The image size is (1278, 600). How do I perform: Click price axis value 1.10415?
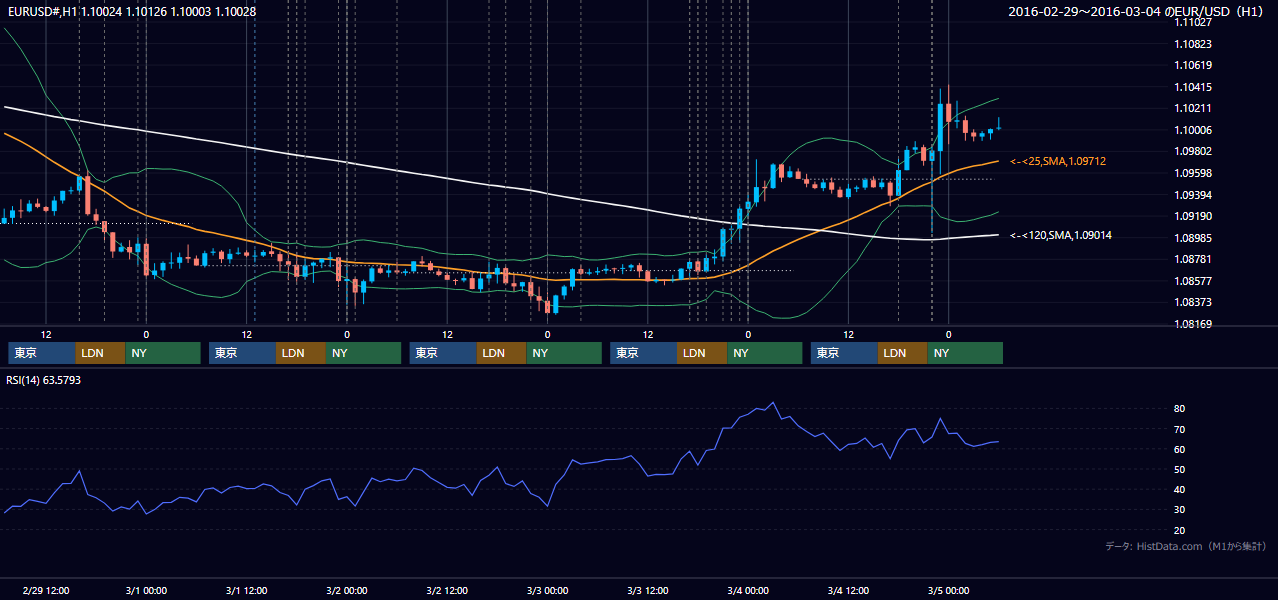pos(1193,87)
